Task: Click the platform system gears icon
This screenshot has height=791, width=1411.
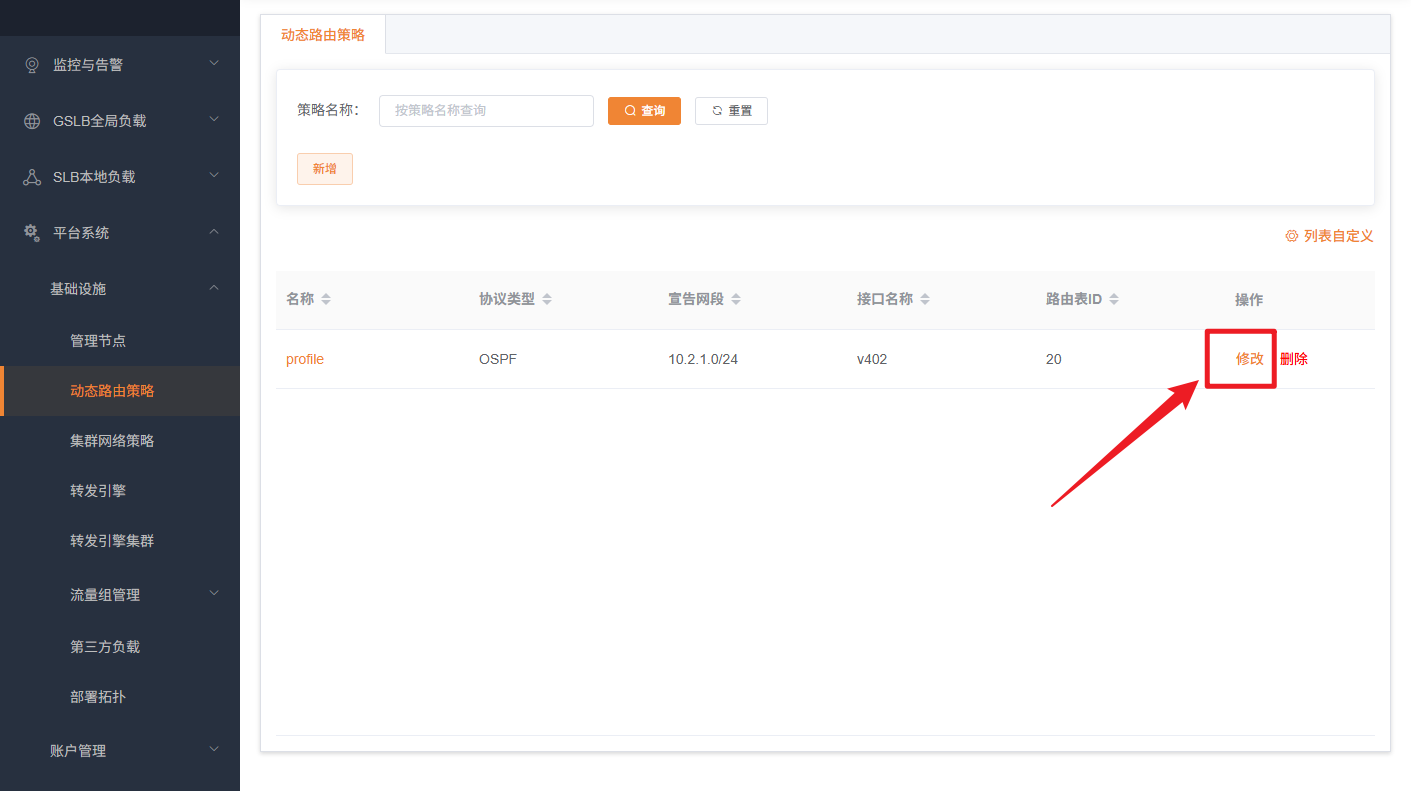Action: (32, 233)
